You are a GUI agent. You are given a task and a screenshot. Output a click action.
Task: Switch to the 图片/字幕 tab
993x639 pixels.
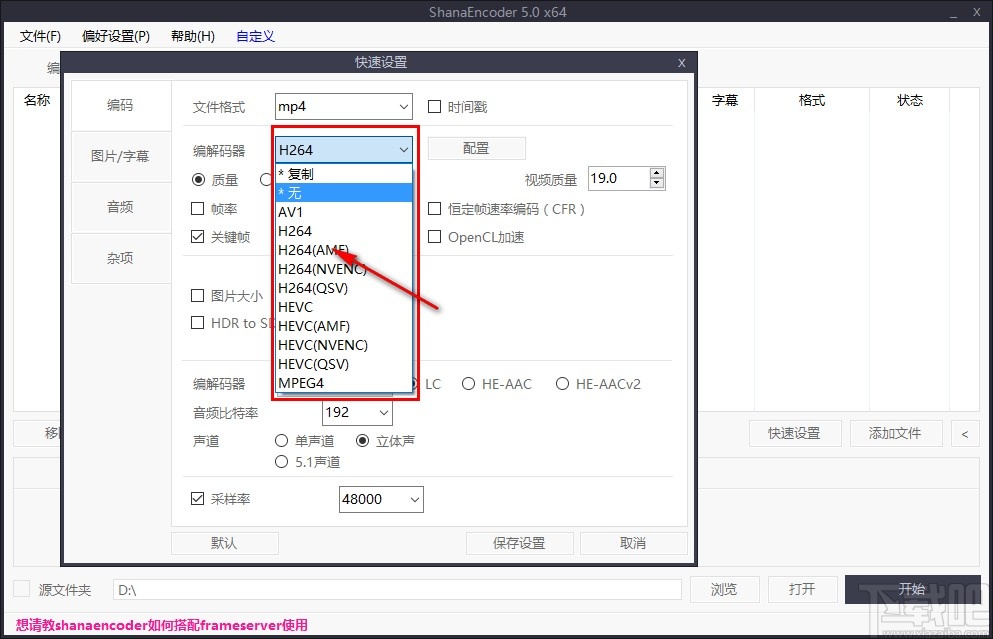[x=120, y=156]
